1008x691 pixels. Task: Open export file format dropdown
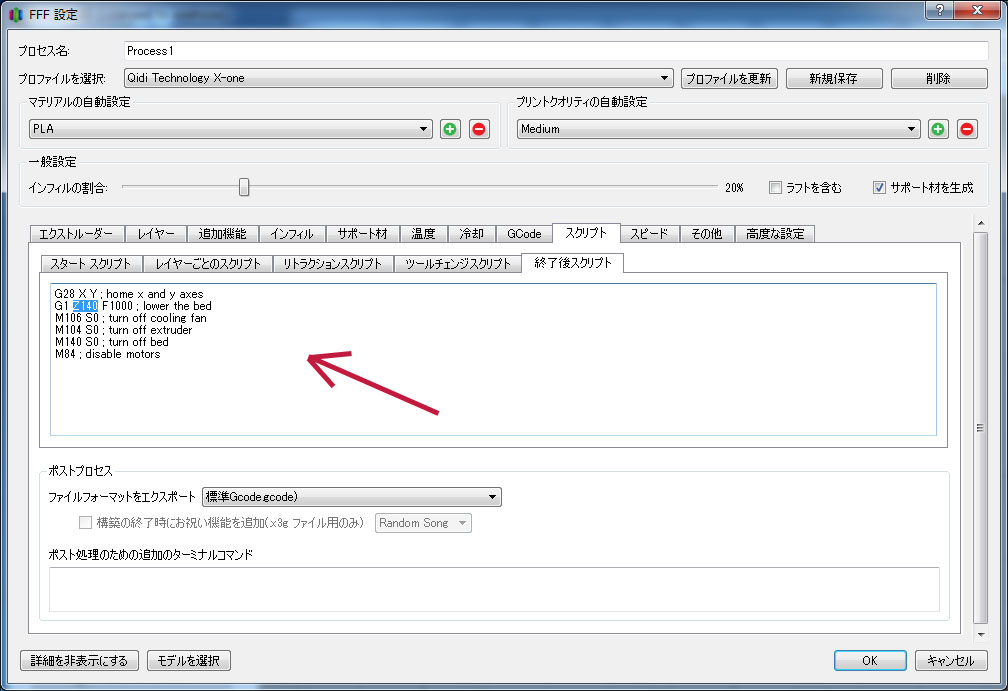351,497
